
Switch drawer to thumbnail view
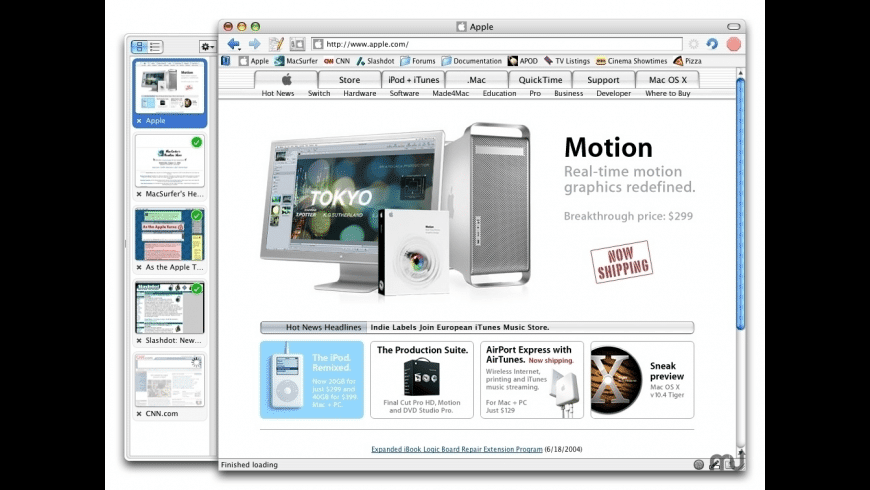(x=139, y=47)
